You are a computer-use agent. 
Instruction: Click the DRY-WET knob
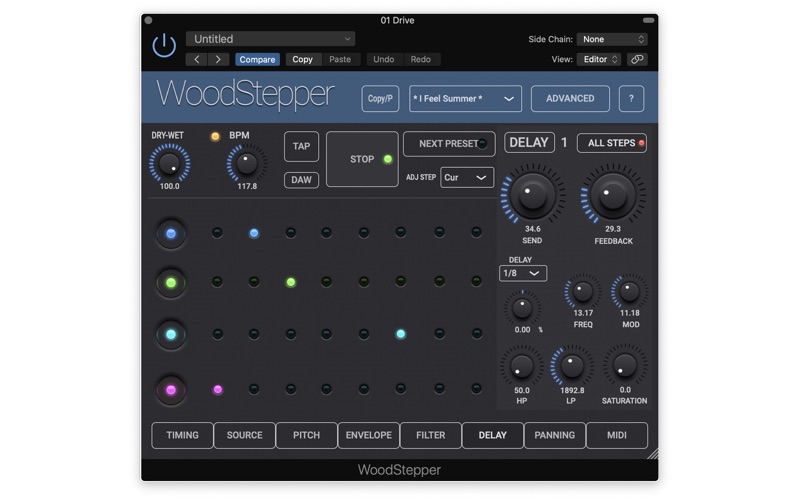click(169, 163)
